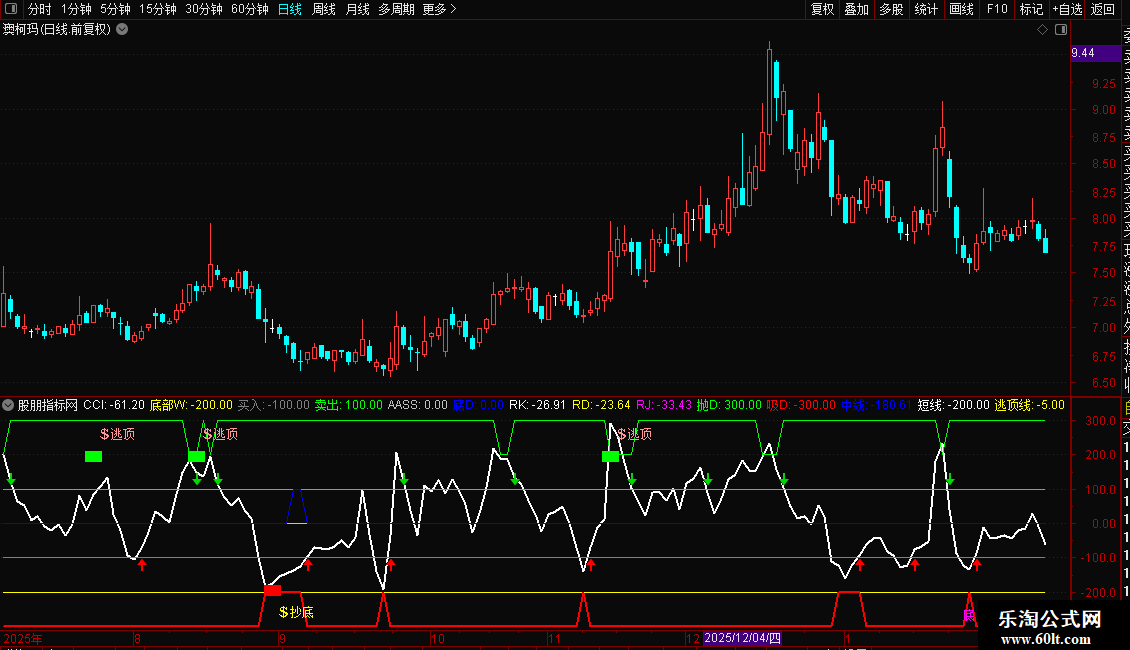Click the 吸D: -300.00 label

click(x=801, y=405)
